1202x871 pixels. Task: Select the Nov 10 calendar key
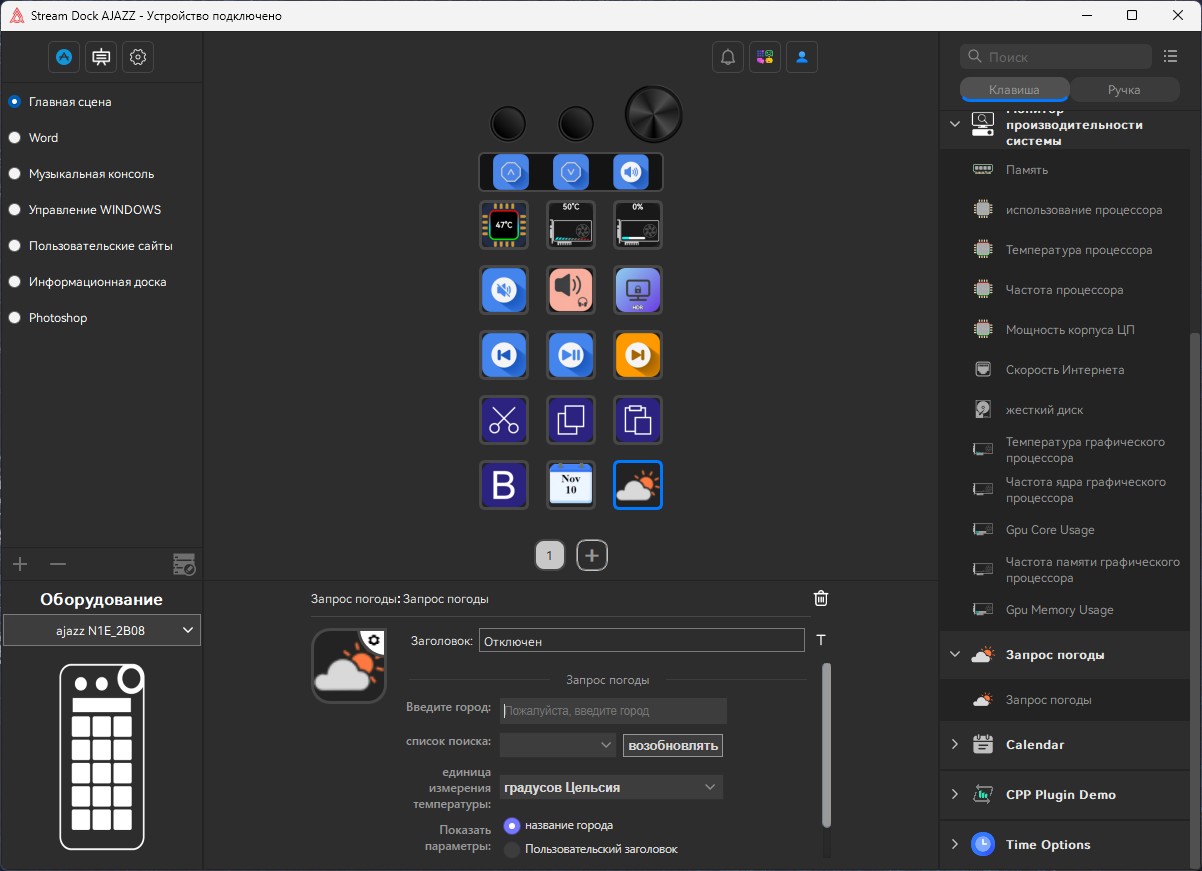click(571, 485)
